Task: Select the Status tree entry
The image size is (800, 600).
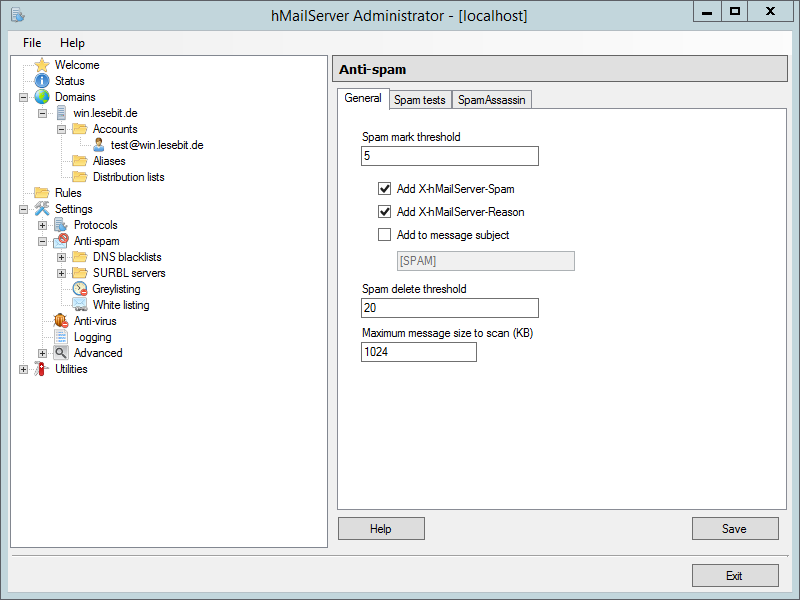Action: pos(69,81)
